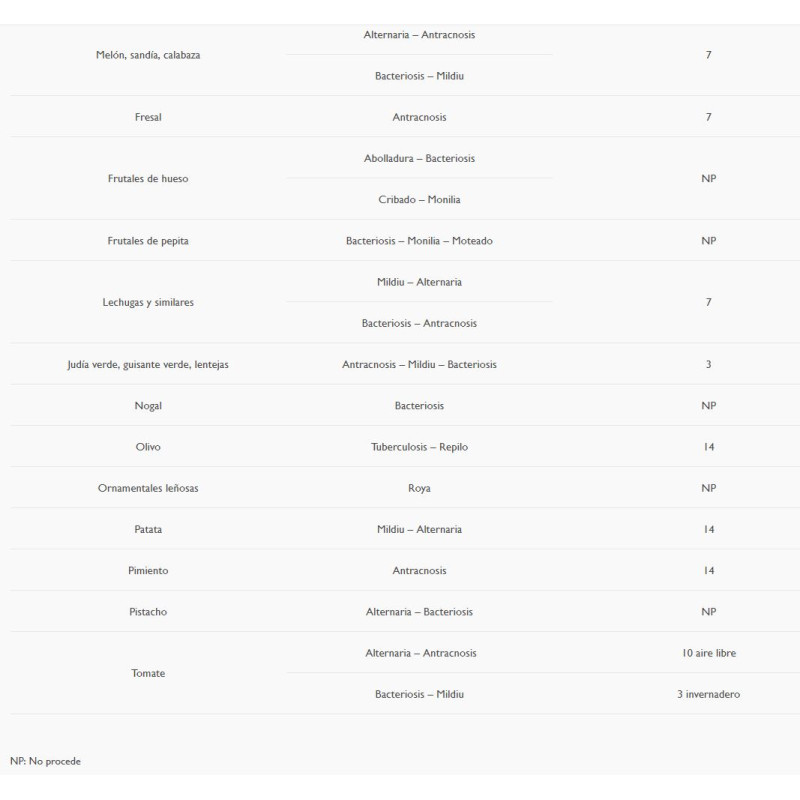Screen dimensions: 800x800
Task: Select 'Frutales de pepita' crop label
Action: pos(148,241)
